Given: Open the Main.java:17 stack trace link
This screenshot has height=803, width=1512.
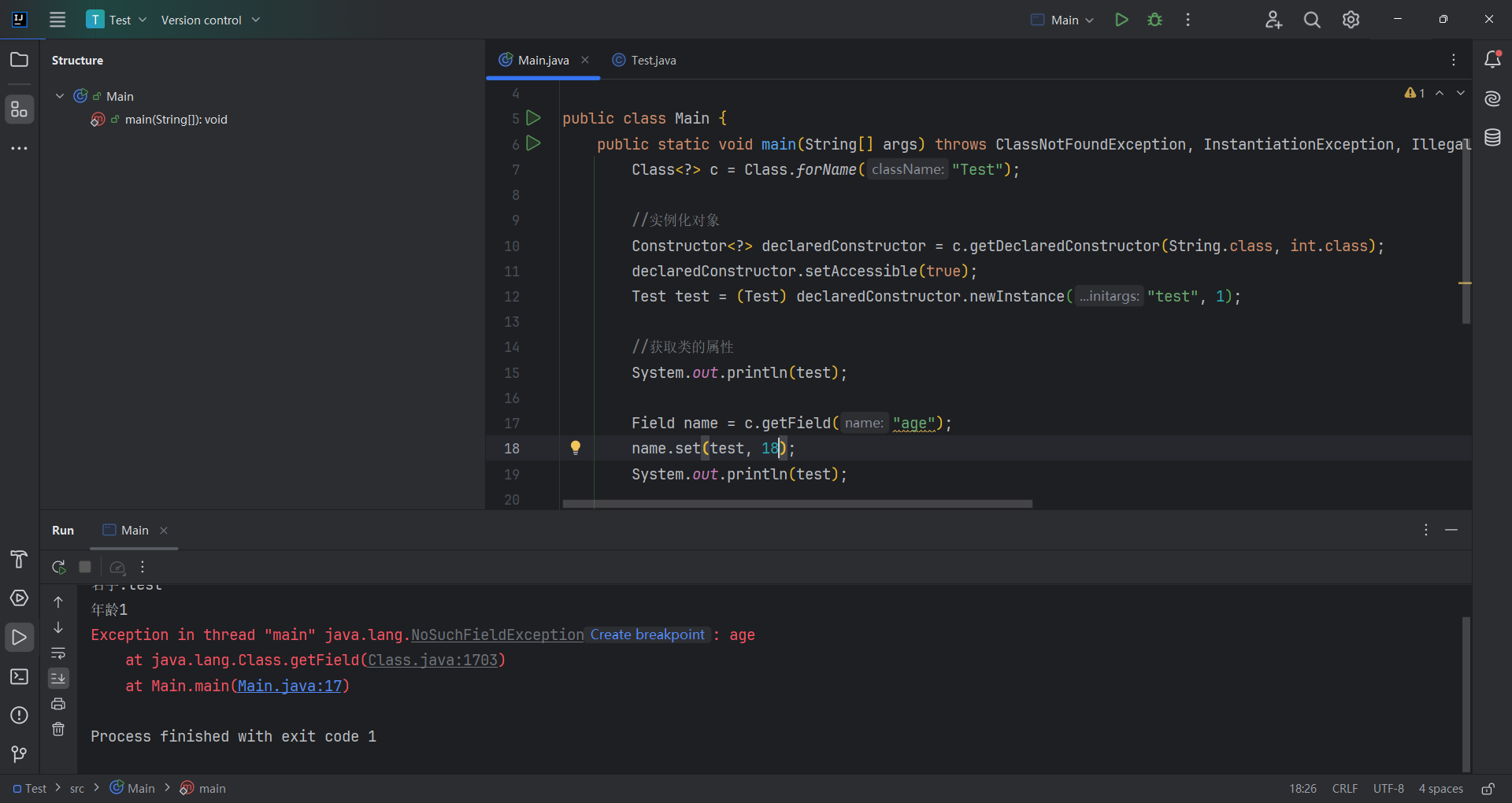Looking at the screenshot, I should pos(290,686).
